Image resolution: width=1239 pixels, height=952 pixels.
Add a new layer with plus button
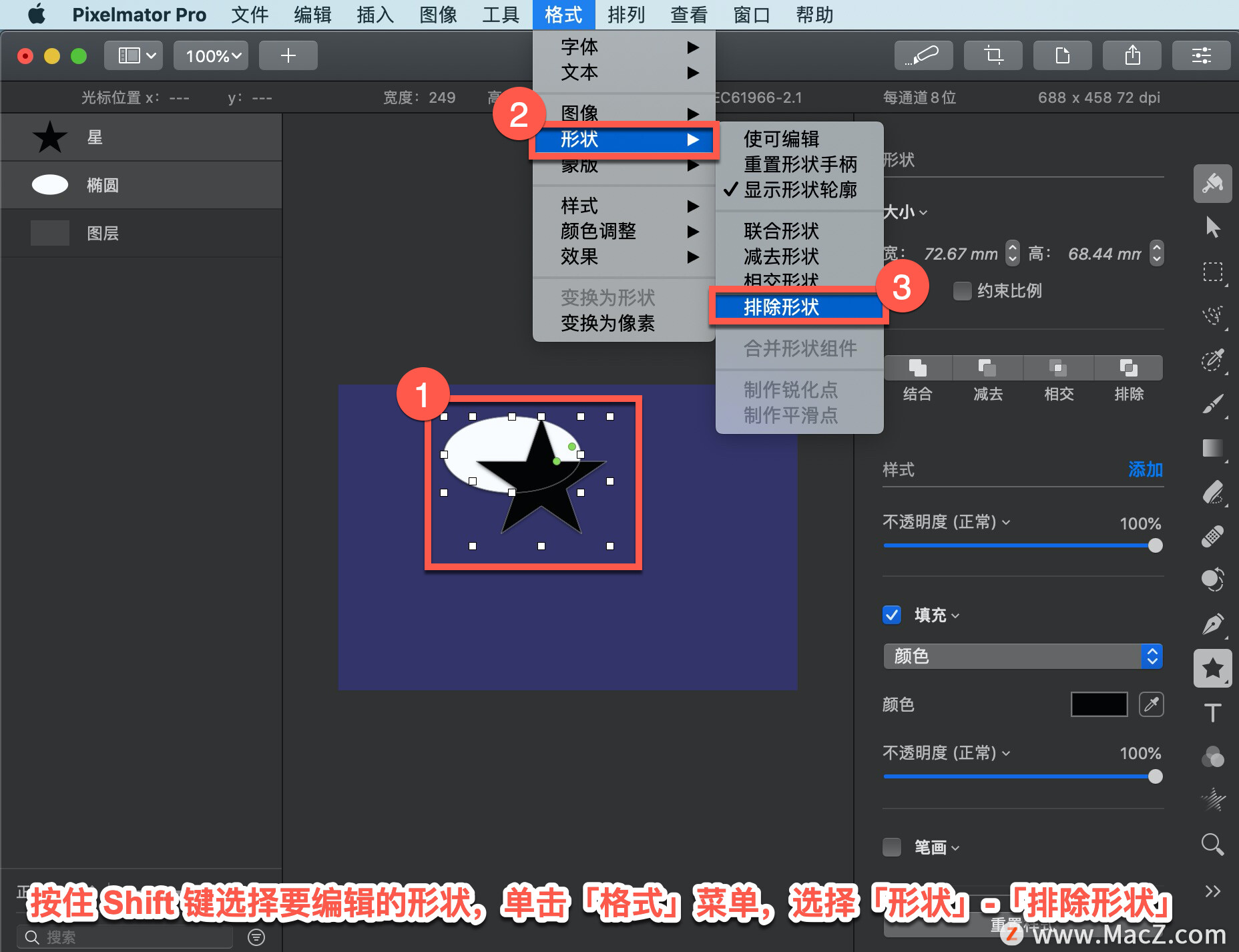point(288,55)
